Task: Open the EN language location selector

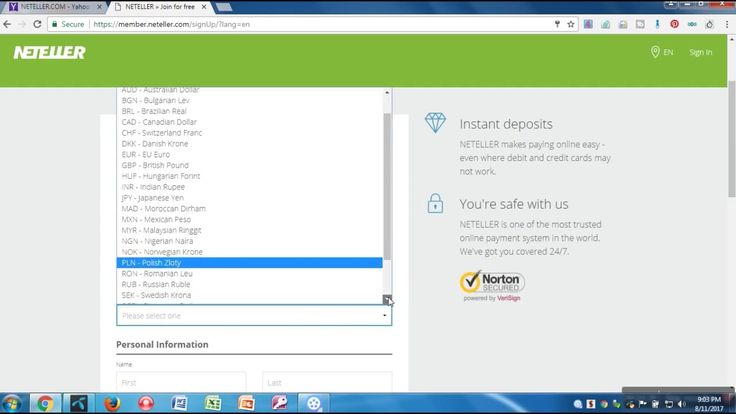Action: (x=662, y=52)
